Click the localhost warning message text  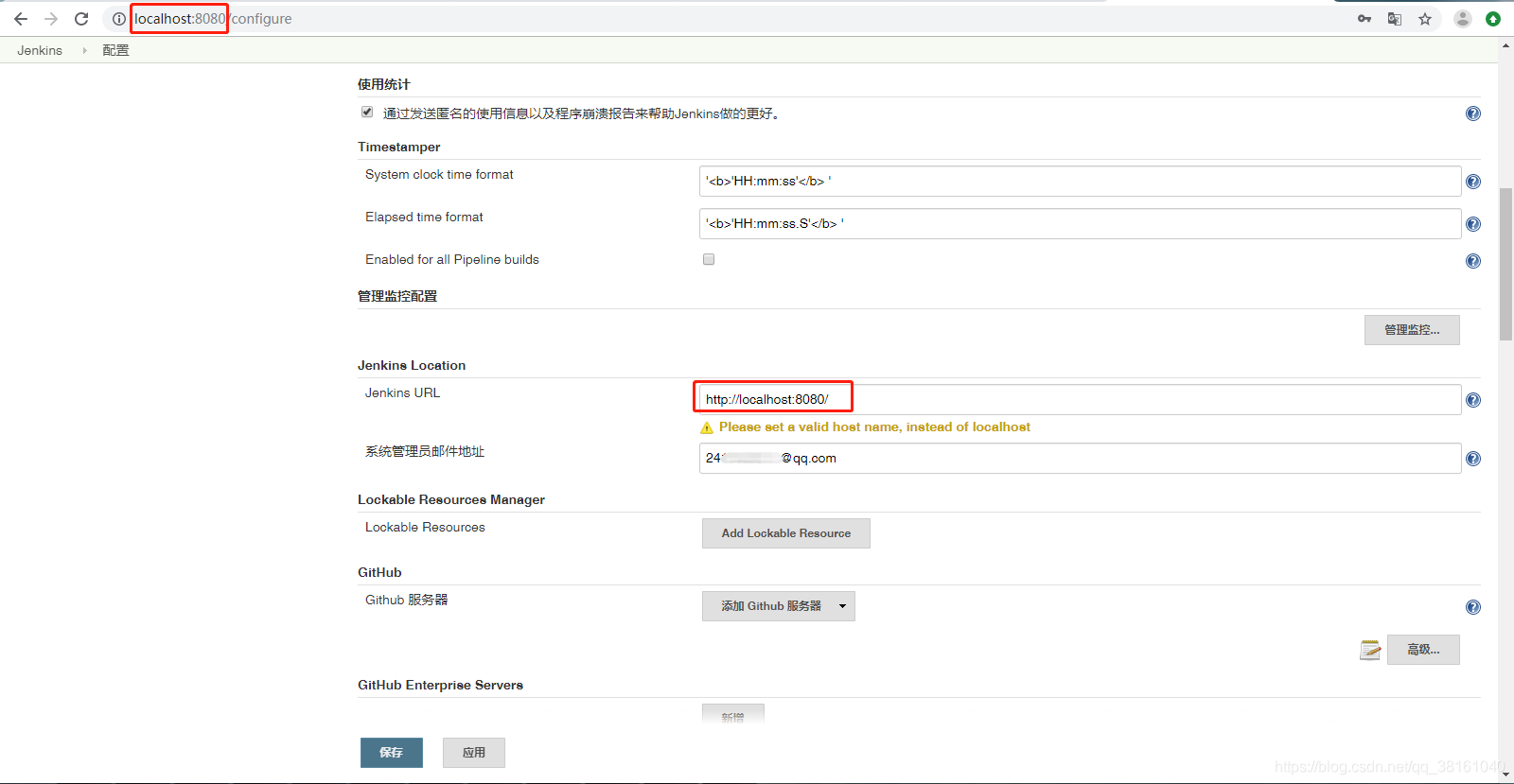[x=874, y=427]
